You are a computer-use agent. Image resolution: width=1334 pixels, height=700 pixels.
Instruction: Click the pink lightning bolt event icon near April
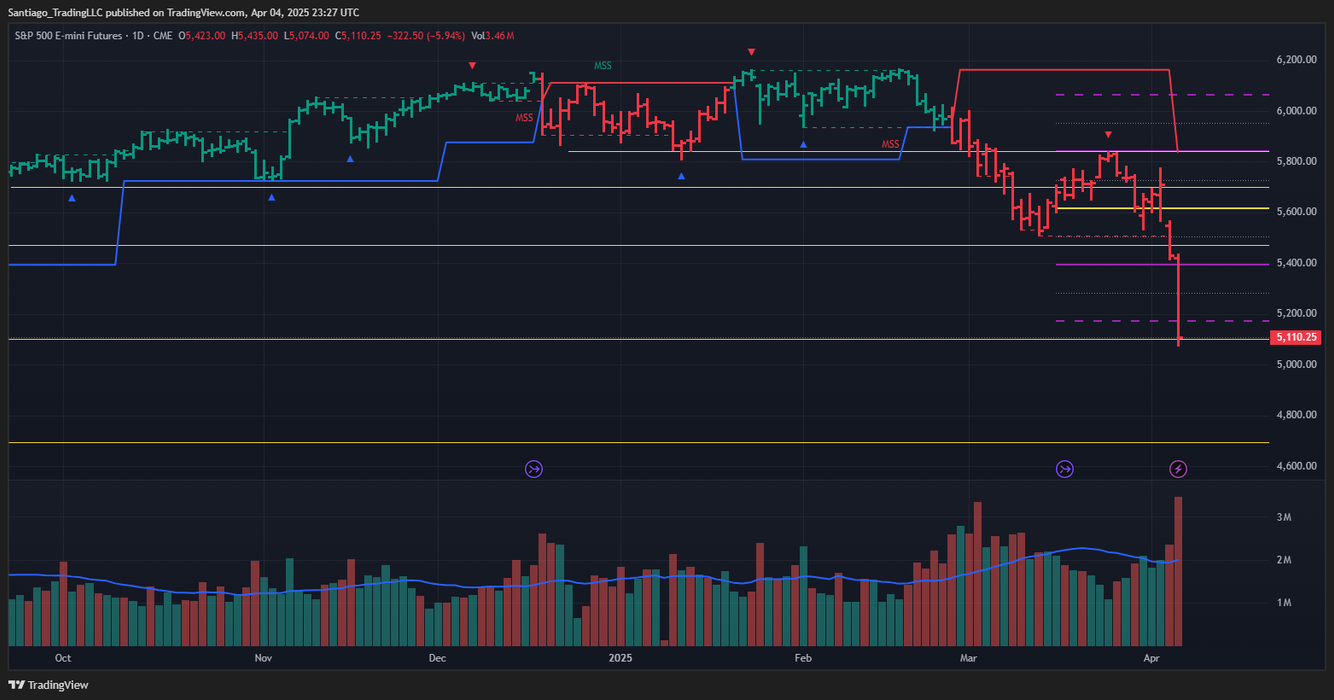1180,469
